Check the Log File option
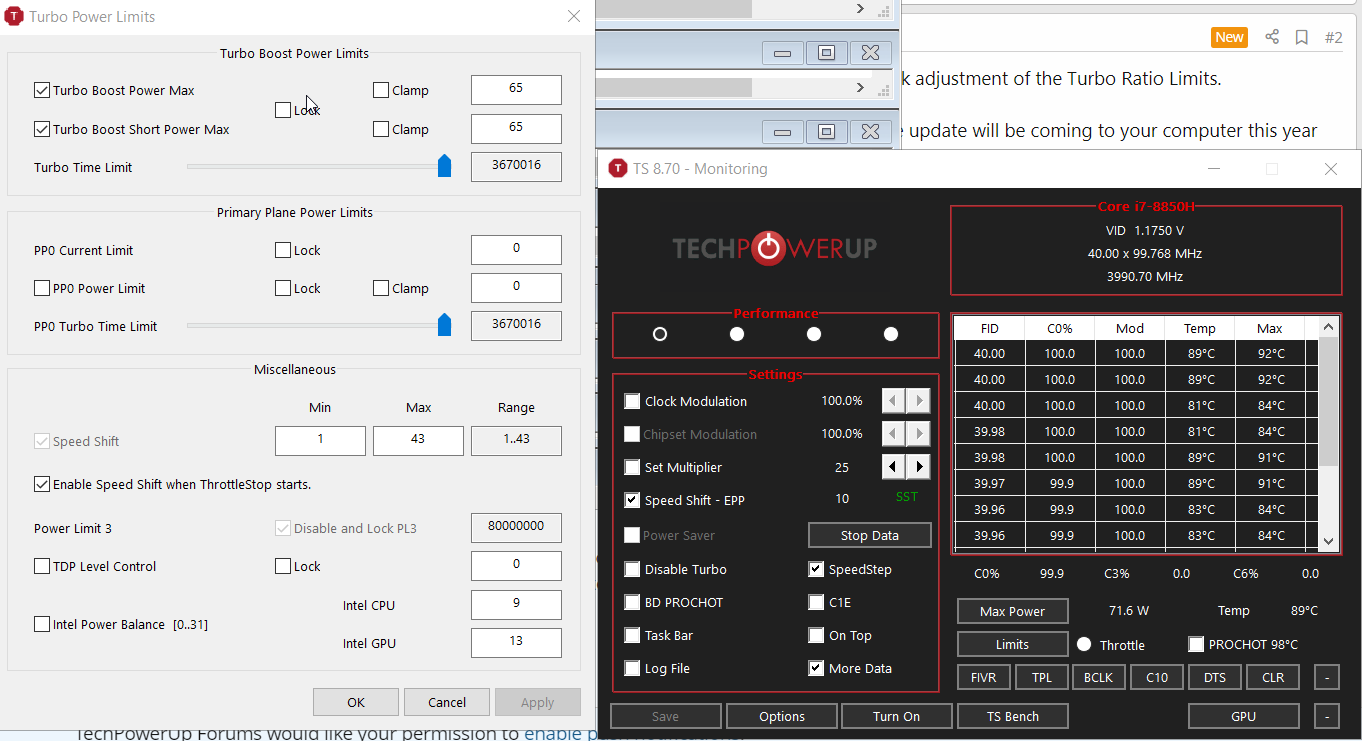The width and height of the screenshot is (1362, 741). [x=632, y=668]
